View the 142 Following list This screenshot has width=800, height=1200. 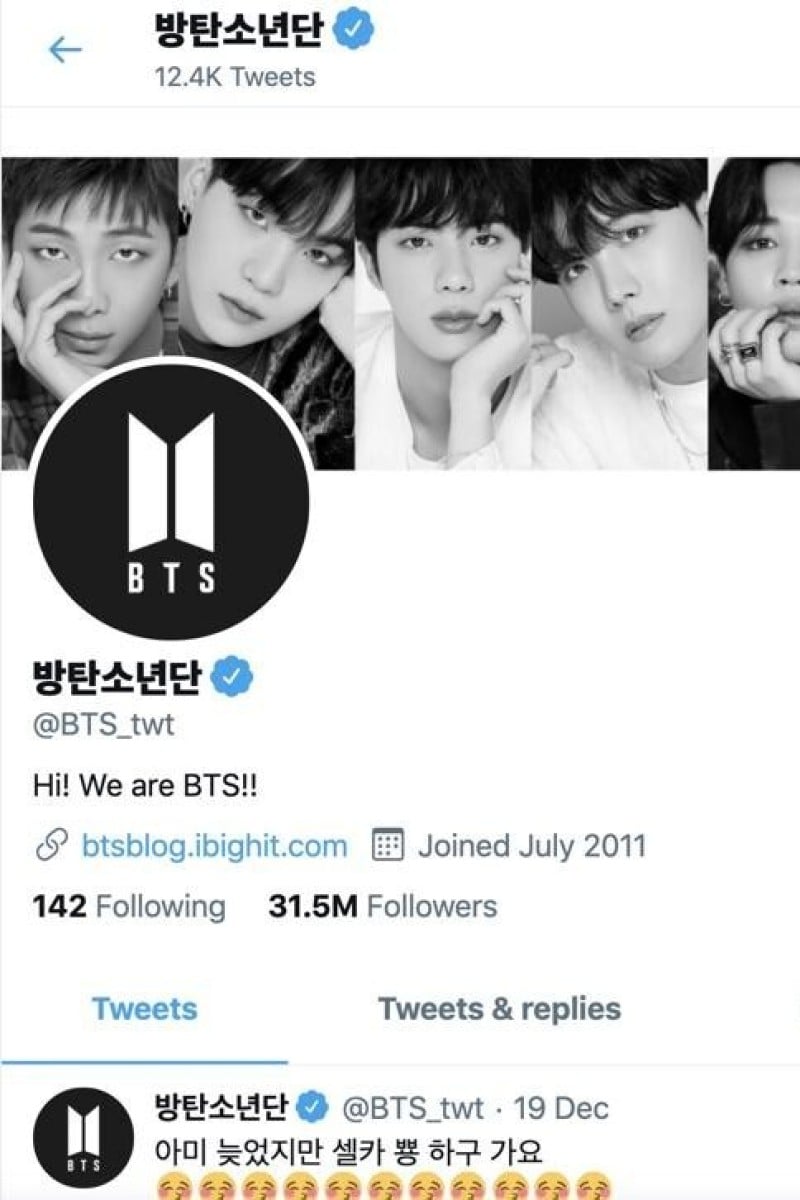coord(130,907)
